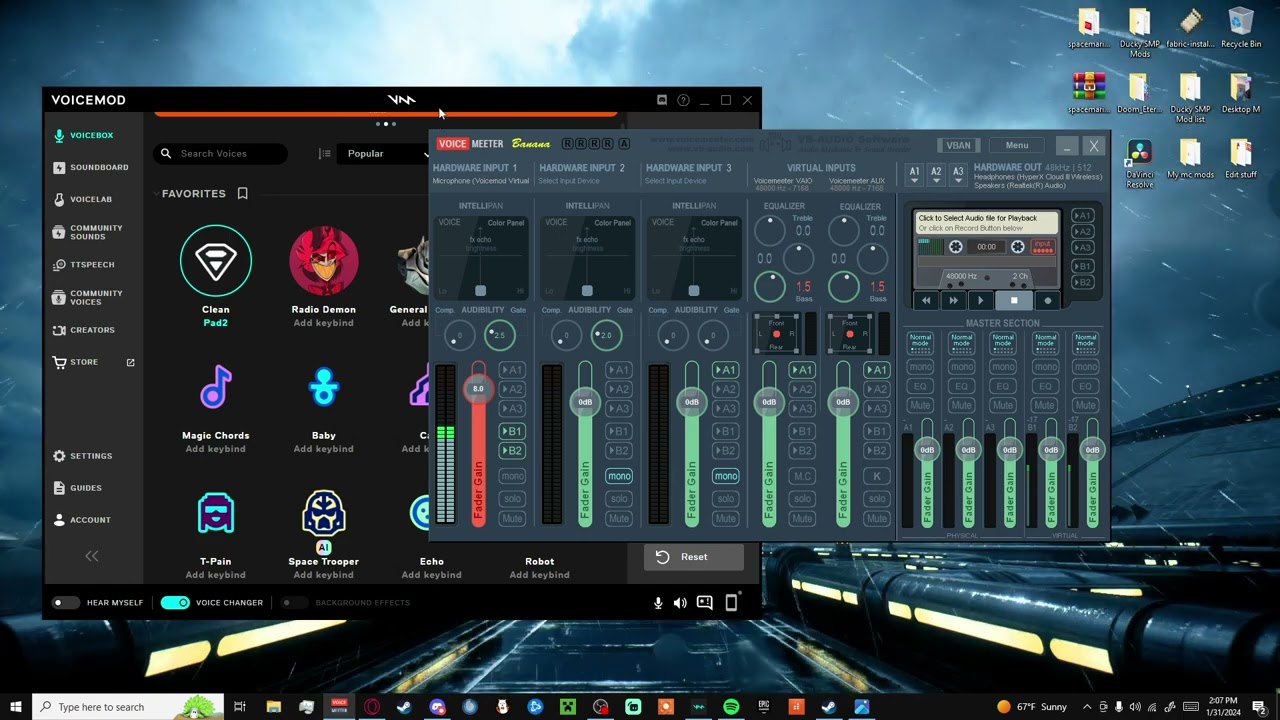Open the A1 hardware output device dropdown
This screenshot has width=1280, height=720.
(914, 175)
